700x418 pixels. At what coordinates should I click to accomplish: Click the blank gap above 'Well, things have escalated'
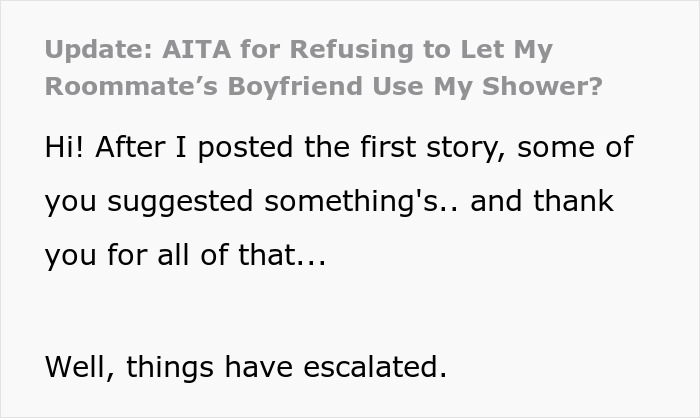pyautogui.click(x=350, y=313)
